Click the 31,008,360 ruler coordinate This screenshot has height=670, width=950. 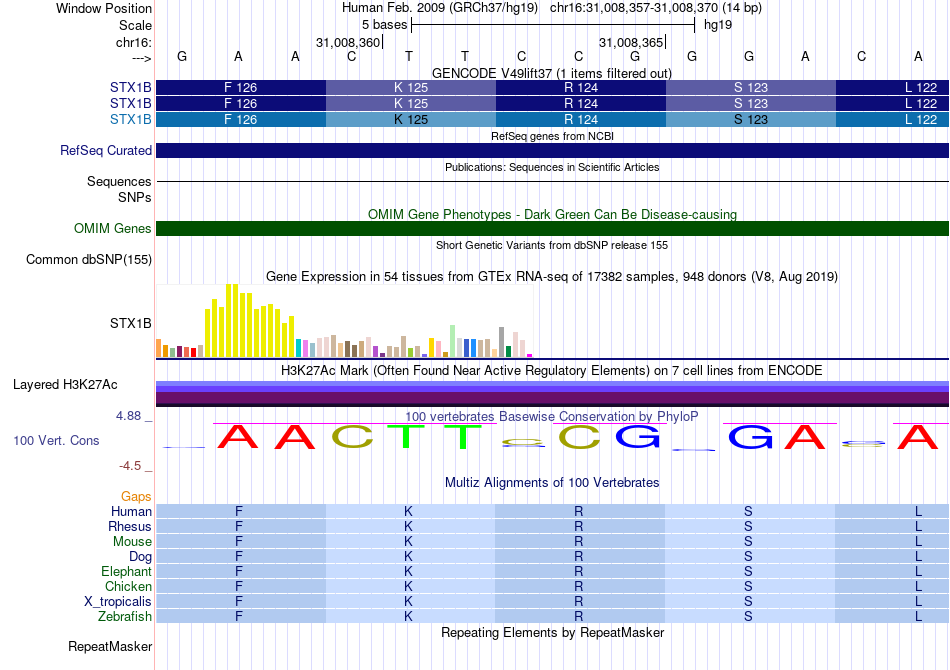(x=348, y=42)
